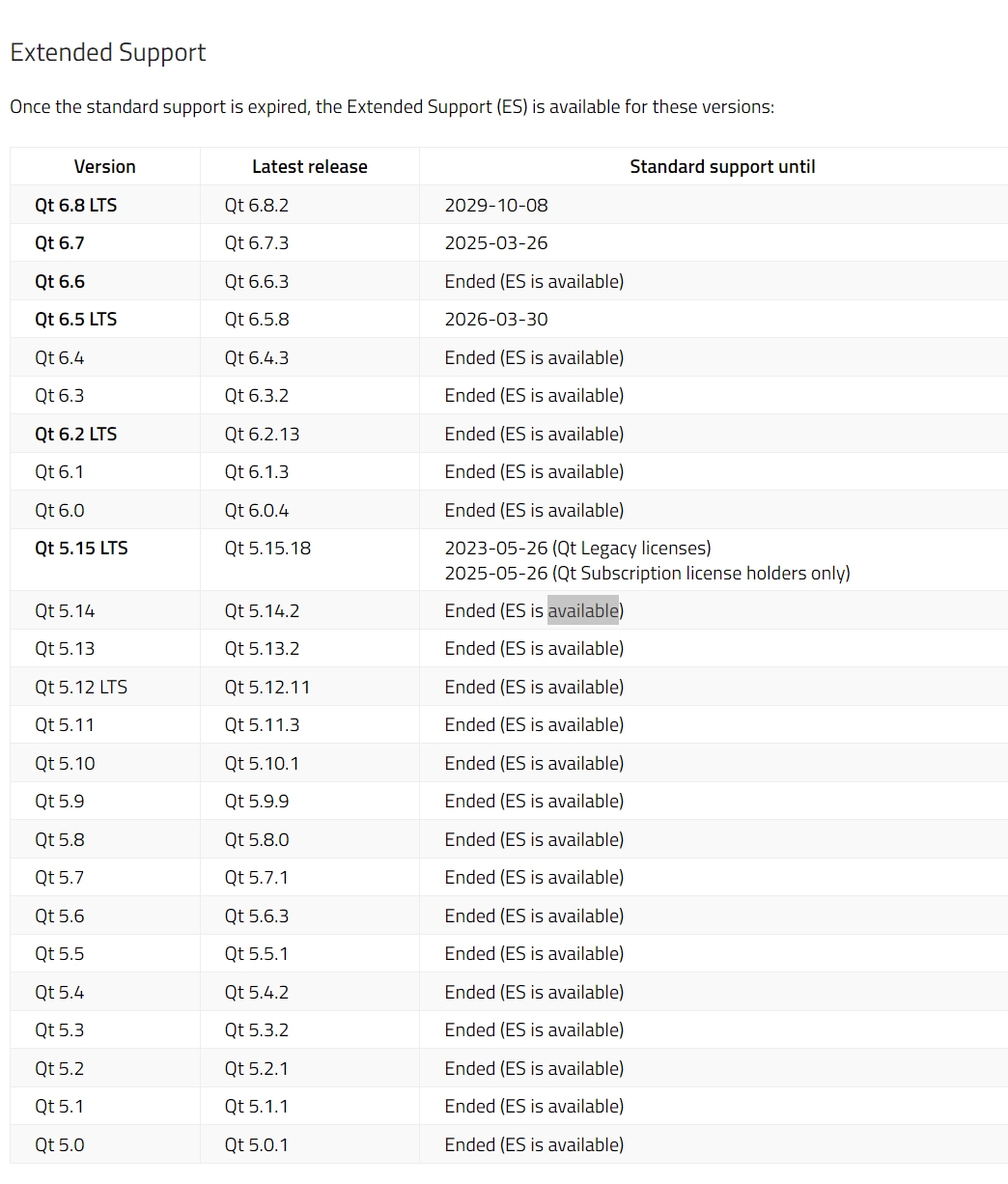The width and height of the screenshot is (1008, 1184).
Task: Select the Qt 6.5 LTS version cell
Action: (x=75, y=320)
